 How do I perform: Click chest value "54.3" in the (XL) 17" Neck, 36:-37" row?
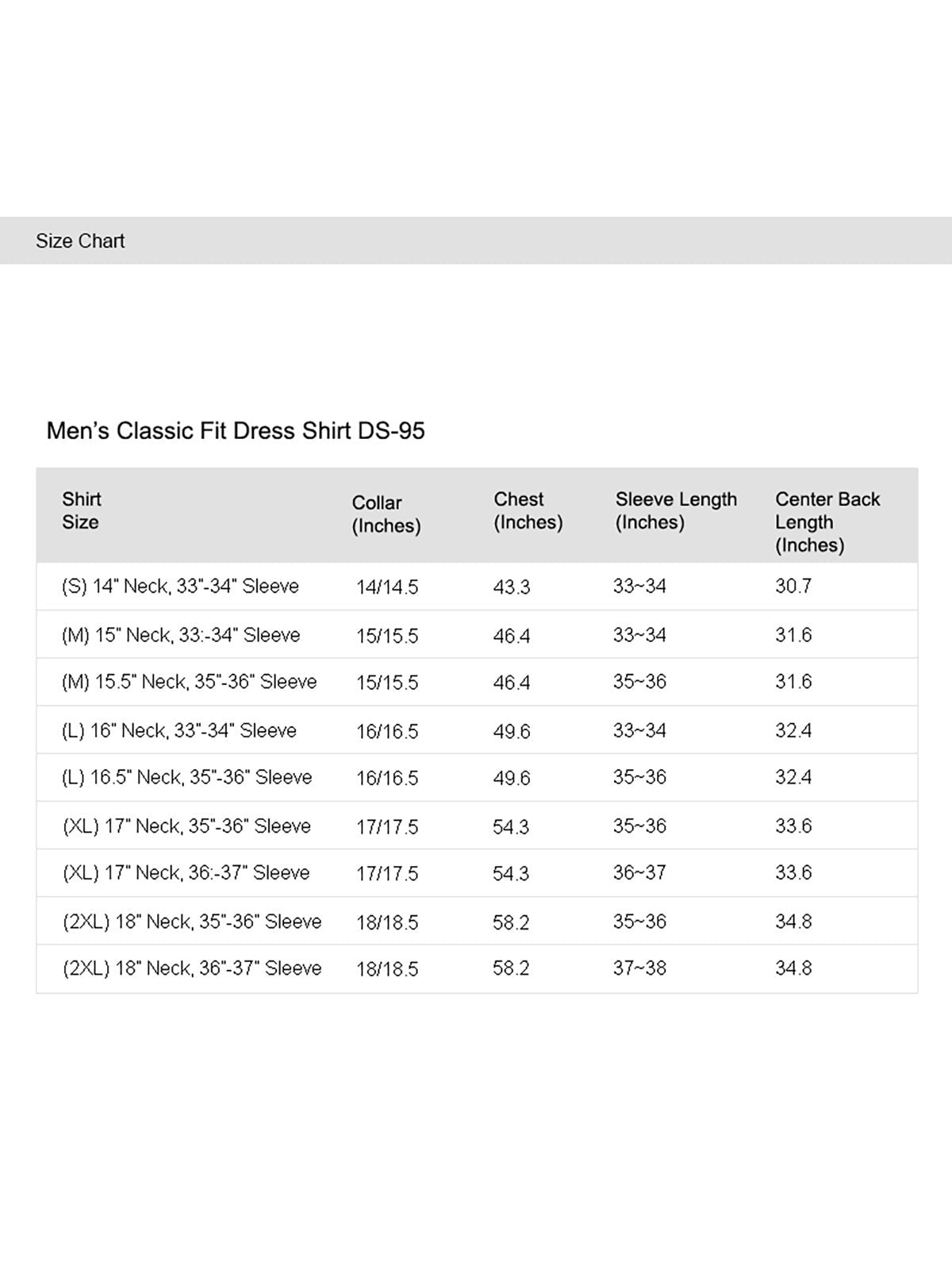click(x=511, y=873)
